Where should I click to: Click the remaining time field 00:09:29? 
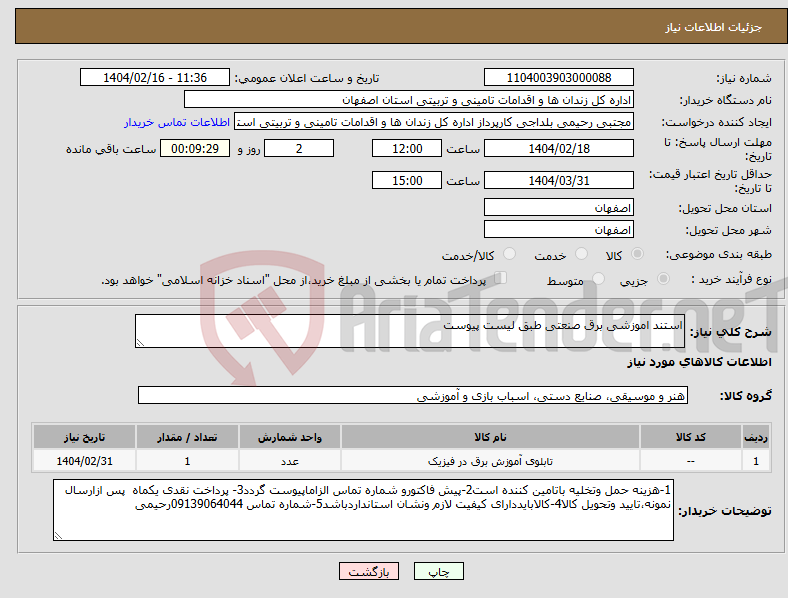pos(195,148)
